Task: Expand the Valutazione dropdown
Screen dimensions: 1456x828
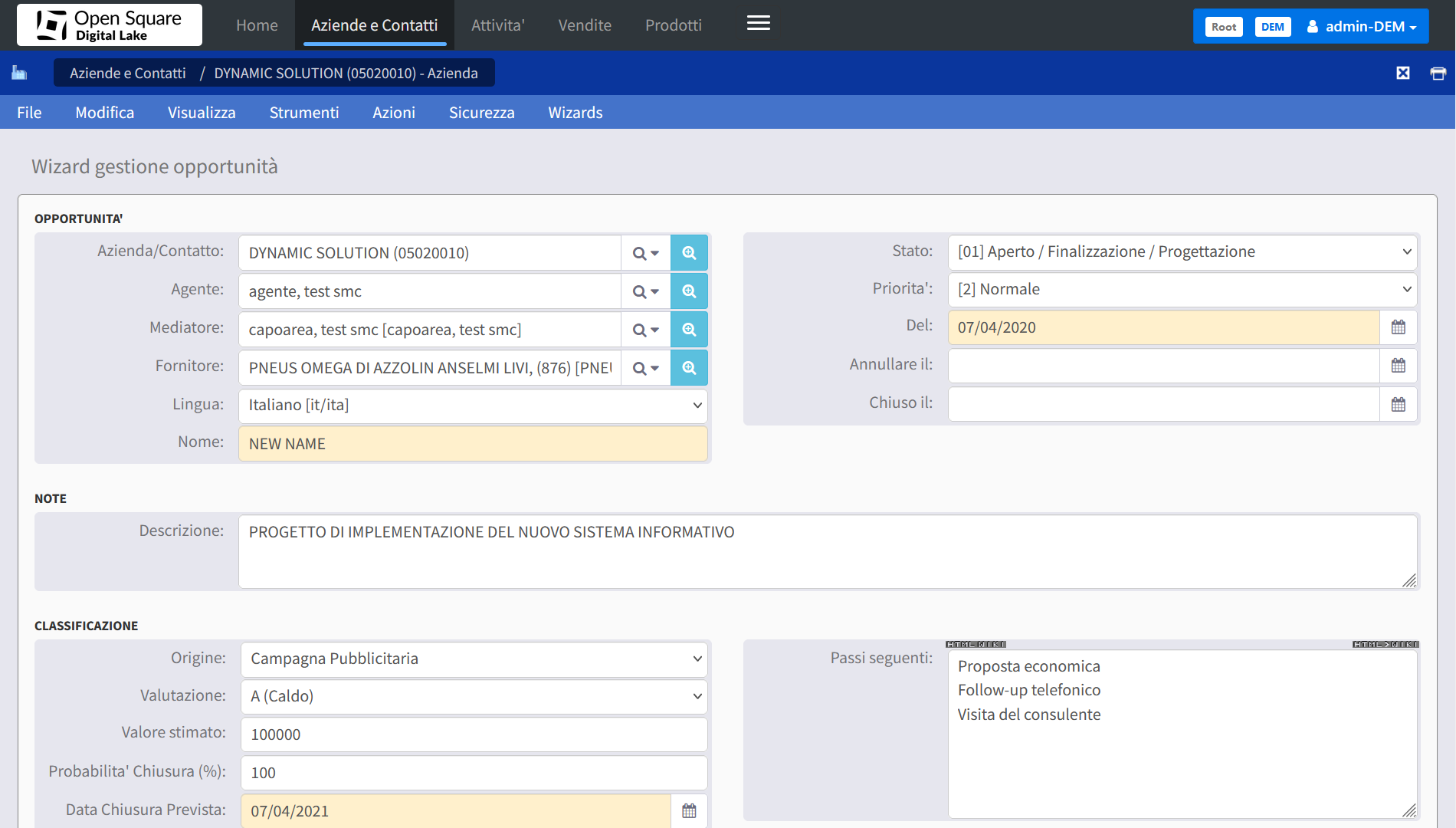Action: click(474, 697)
